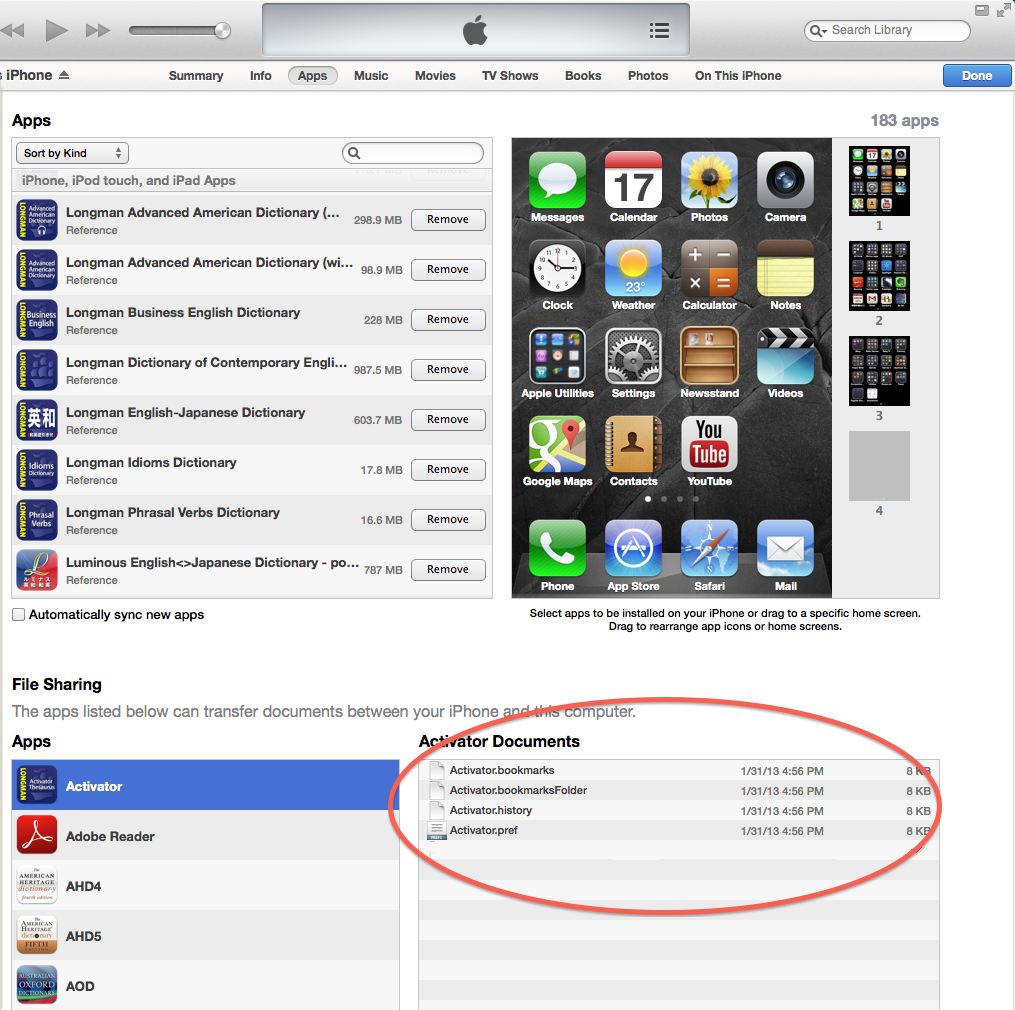Click the Play button
Screen dimensions: 1015x1010
[x=56, y=30]
